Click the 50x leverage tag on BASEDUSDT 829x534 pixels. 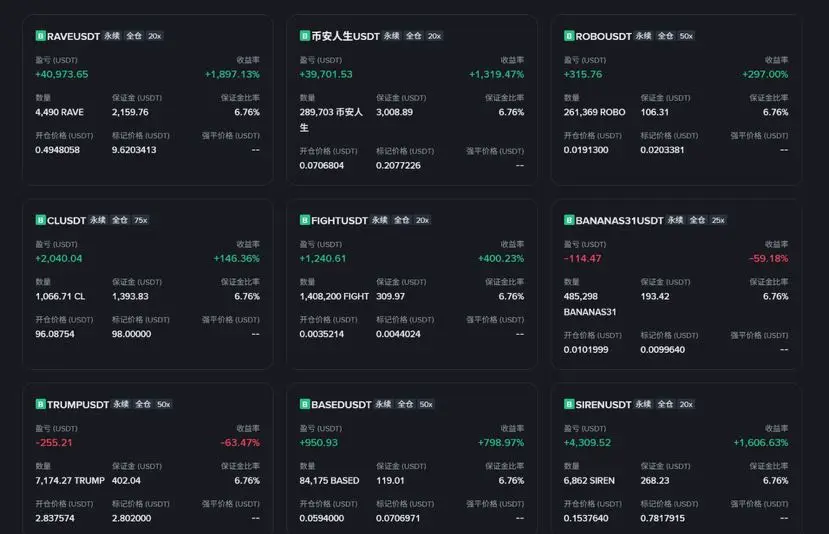426,404
